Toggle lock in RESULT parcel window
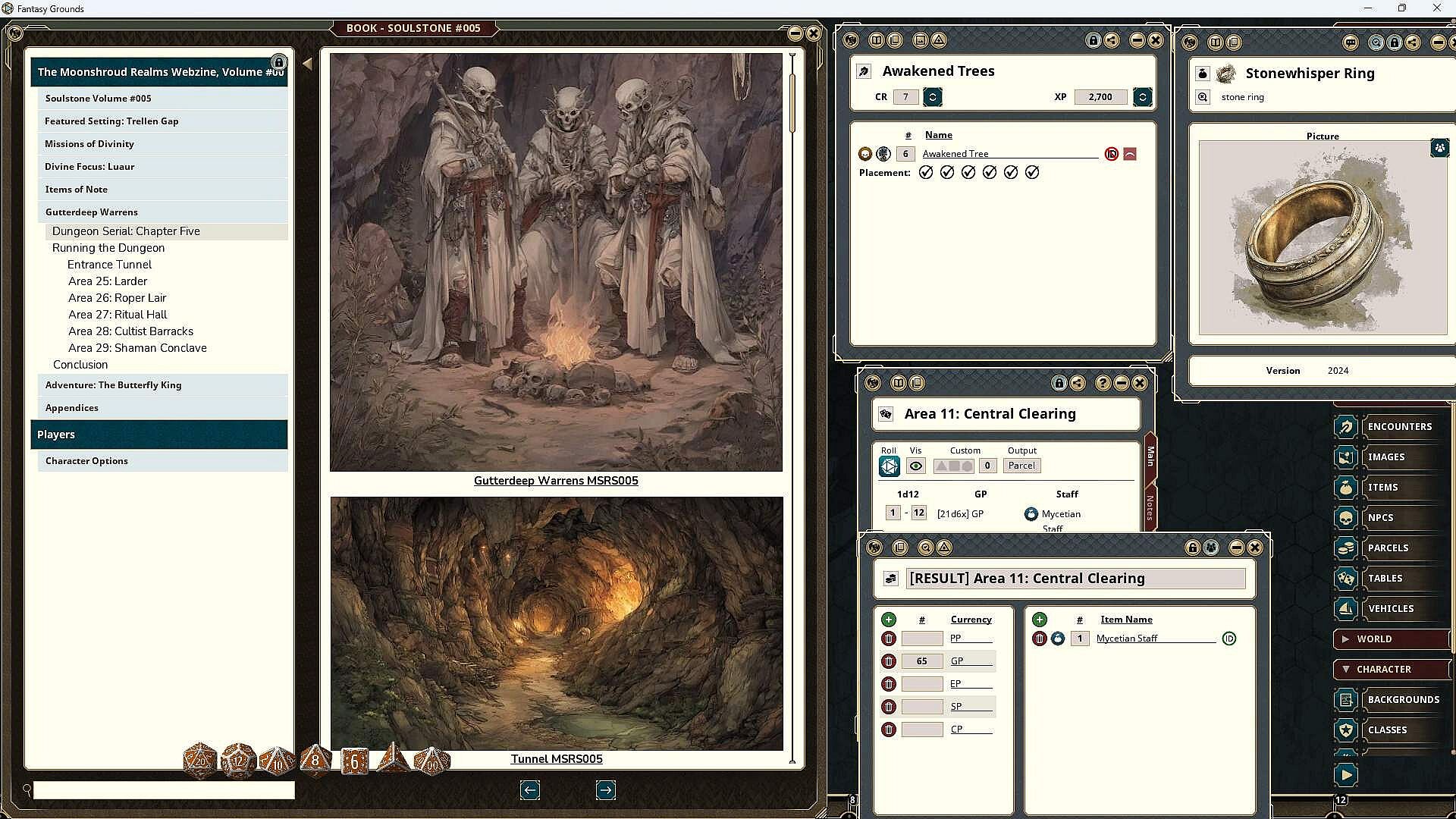Screen dimensions: 1456x819 click(1193, 548)
